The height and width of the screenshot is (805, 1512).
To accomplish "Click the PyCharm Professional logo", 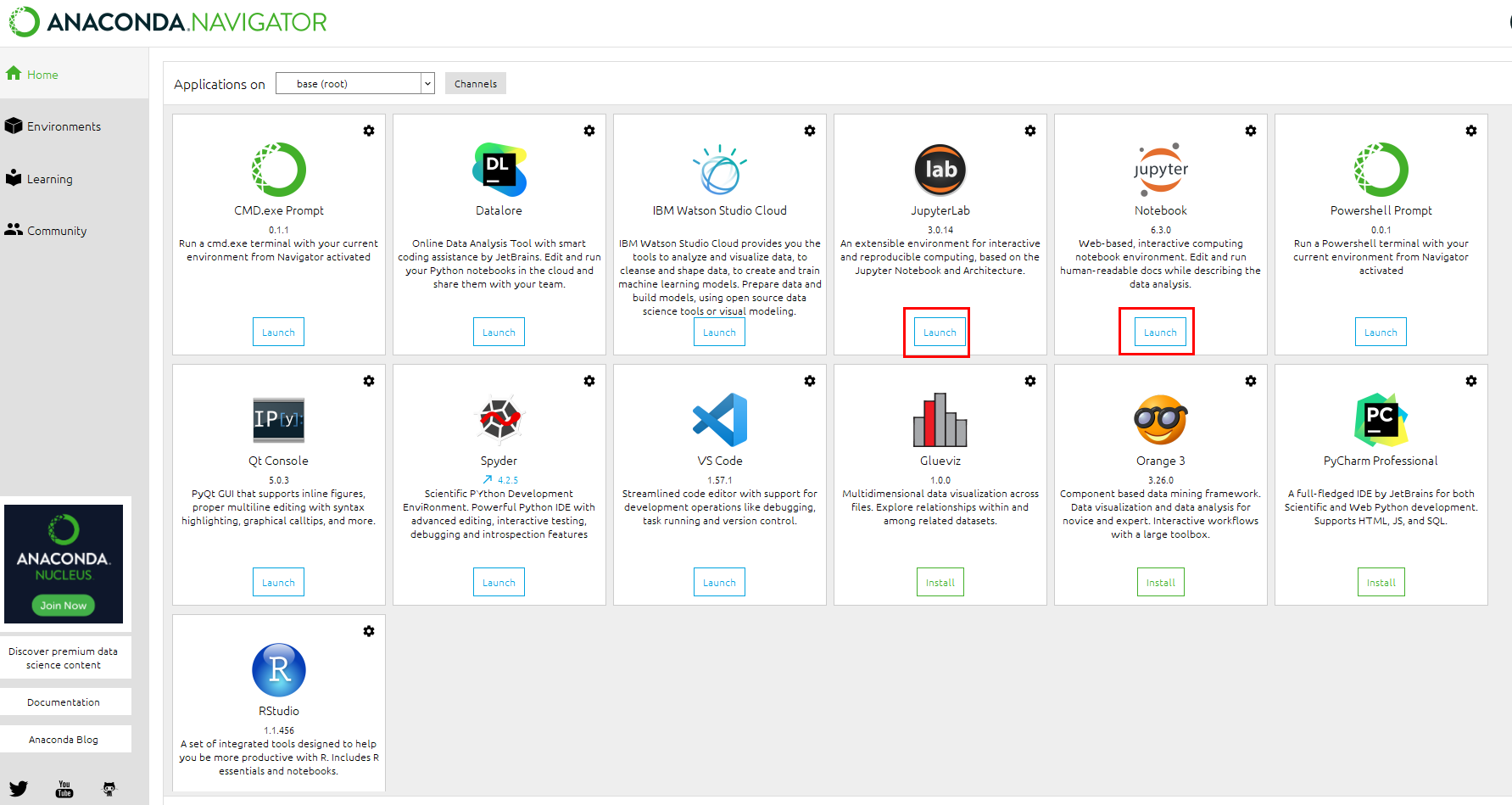I will point(1381,420).
